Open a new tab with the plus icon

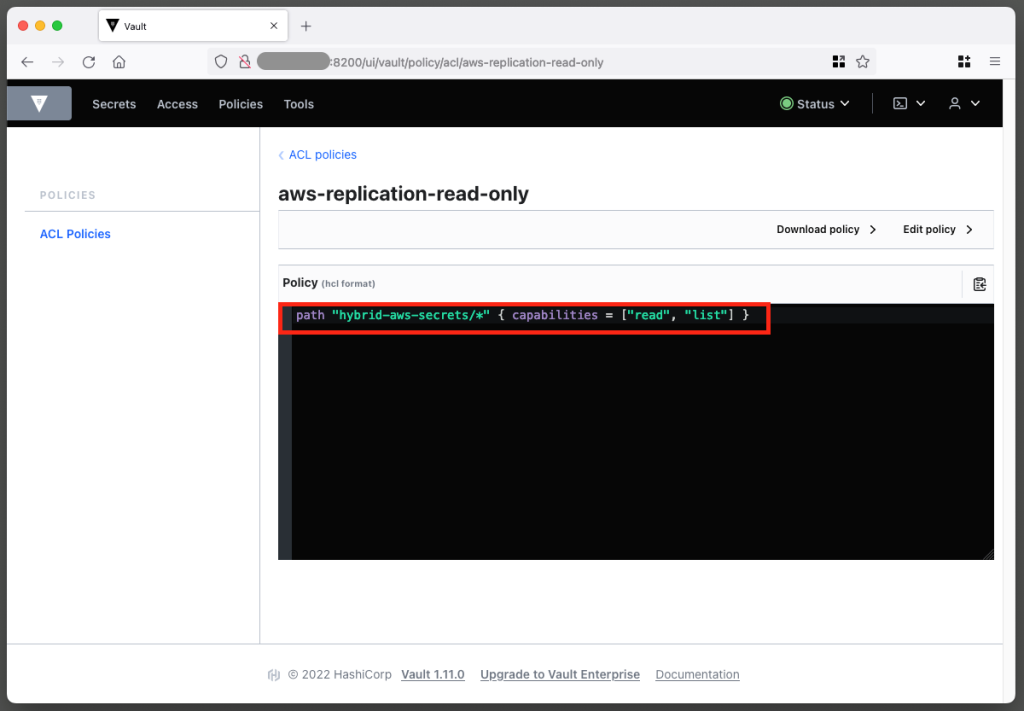tap(305, 25)
